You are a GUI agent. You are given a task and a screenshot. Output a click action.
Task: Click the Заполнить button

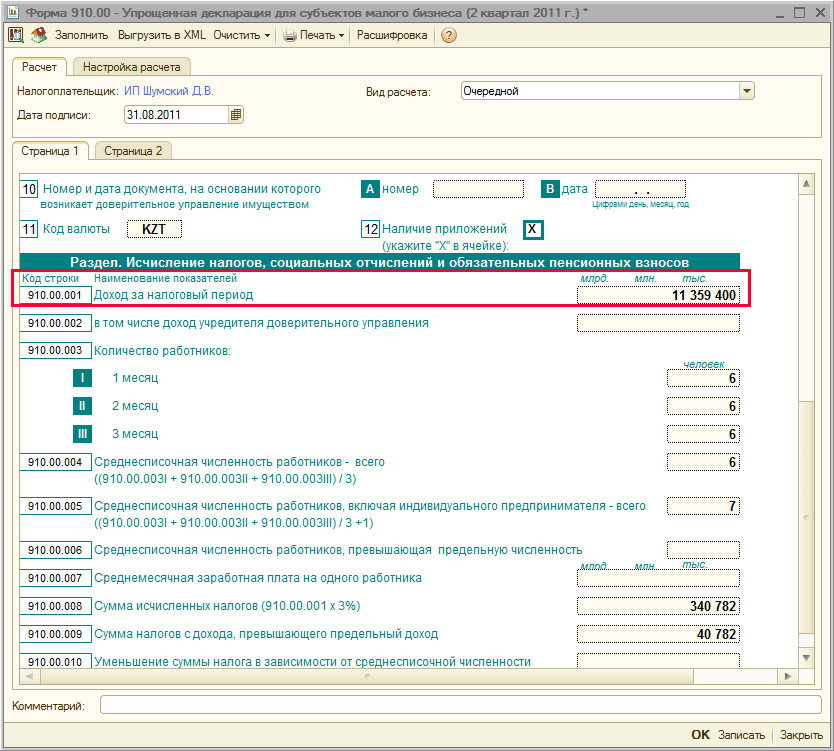pyautogui.click(x=81, y=35)
